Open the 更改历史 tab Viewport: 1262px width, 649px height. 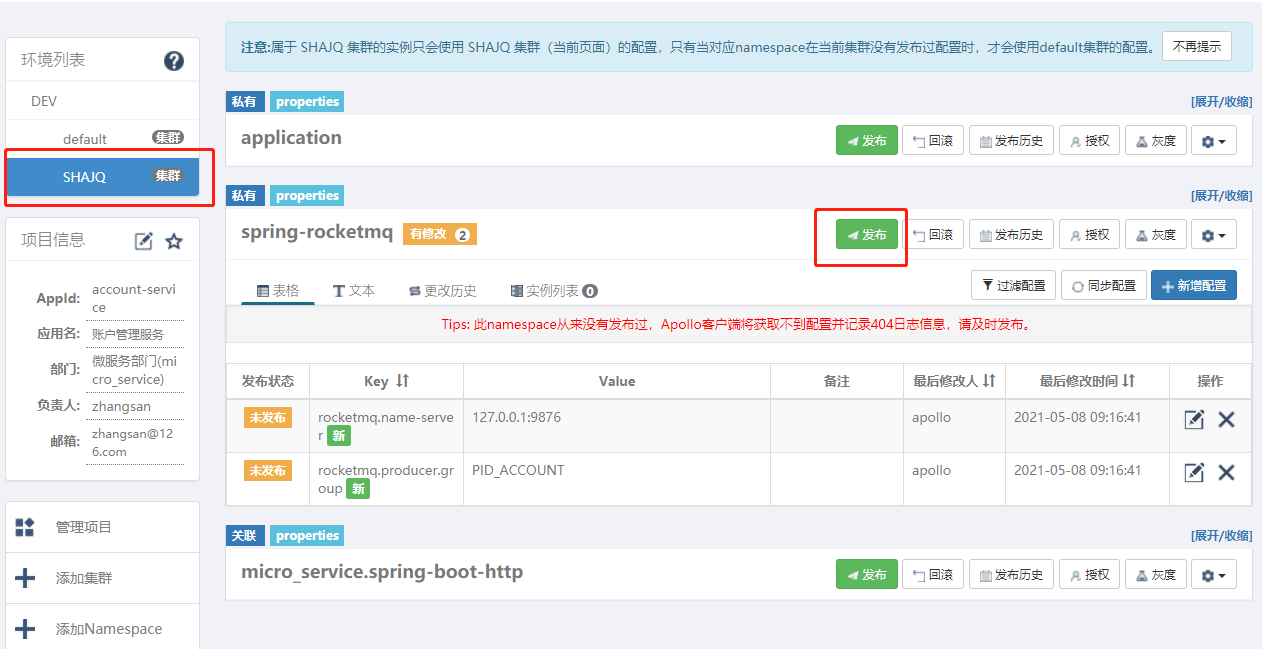442,290
